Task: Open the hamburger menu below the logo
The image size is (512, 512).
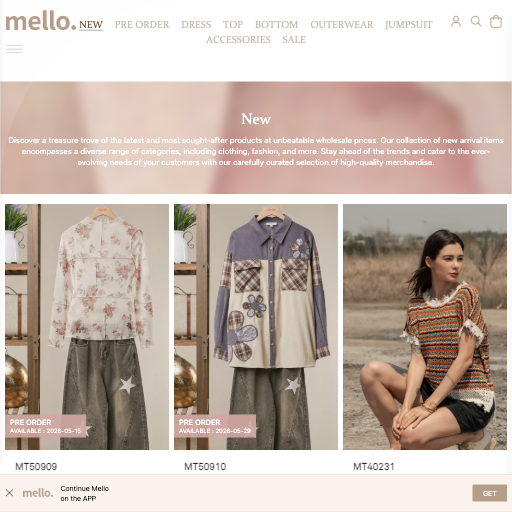Action: (x=14, y=49)
